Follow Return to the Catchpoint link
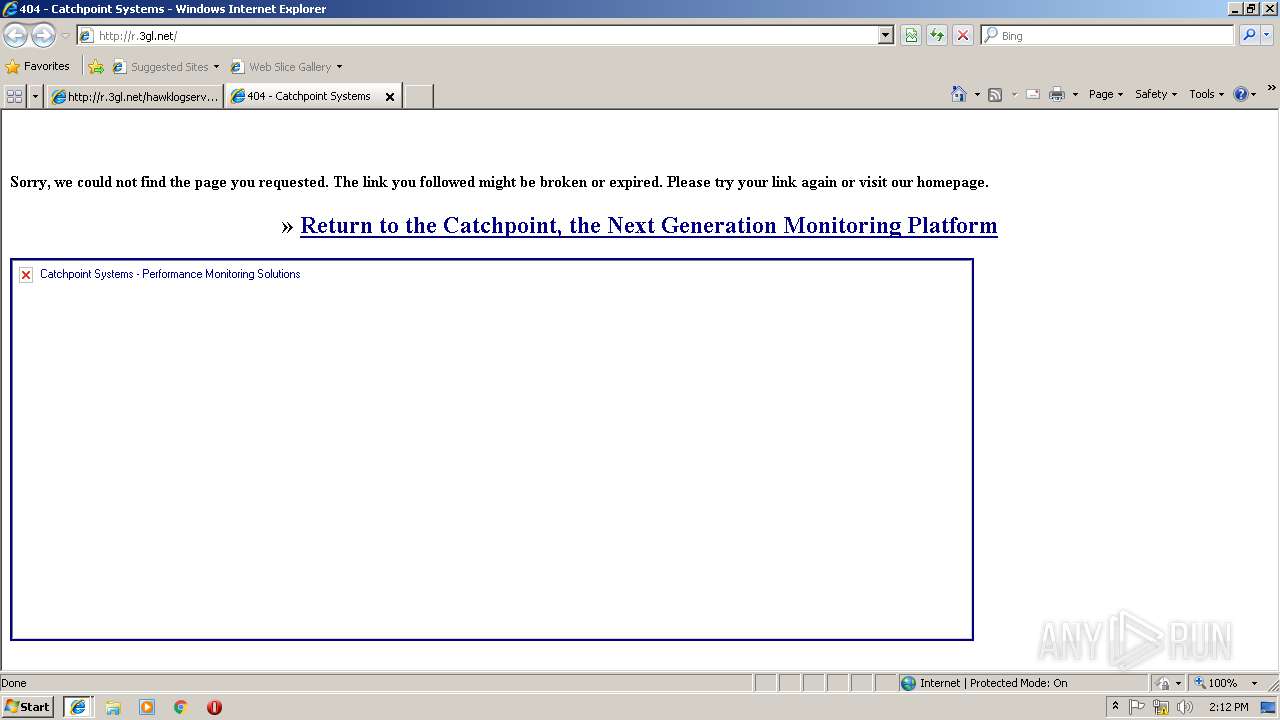1280x720 pixels. 648,225
